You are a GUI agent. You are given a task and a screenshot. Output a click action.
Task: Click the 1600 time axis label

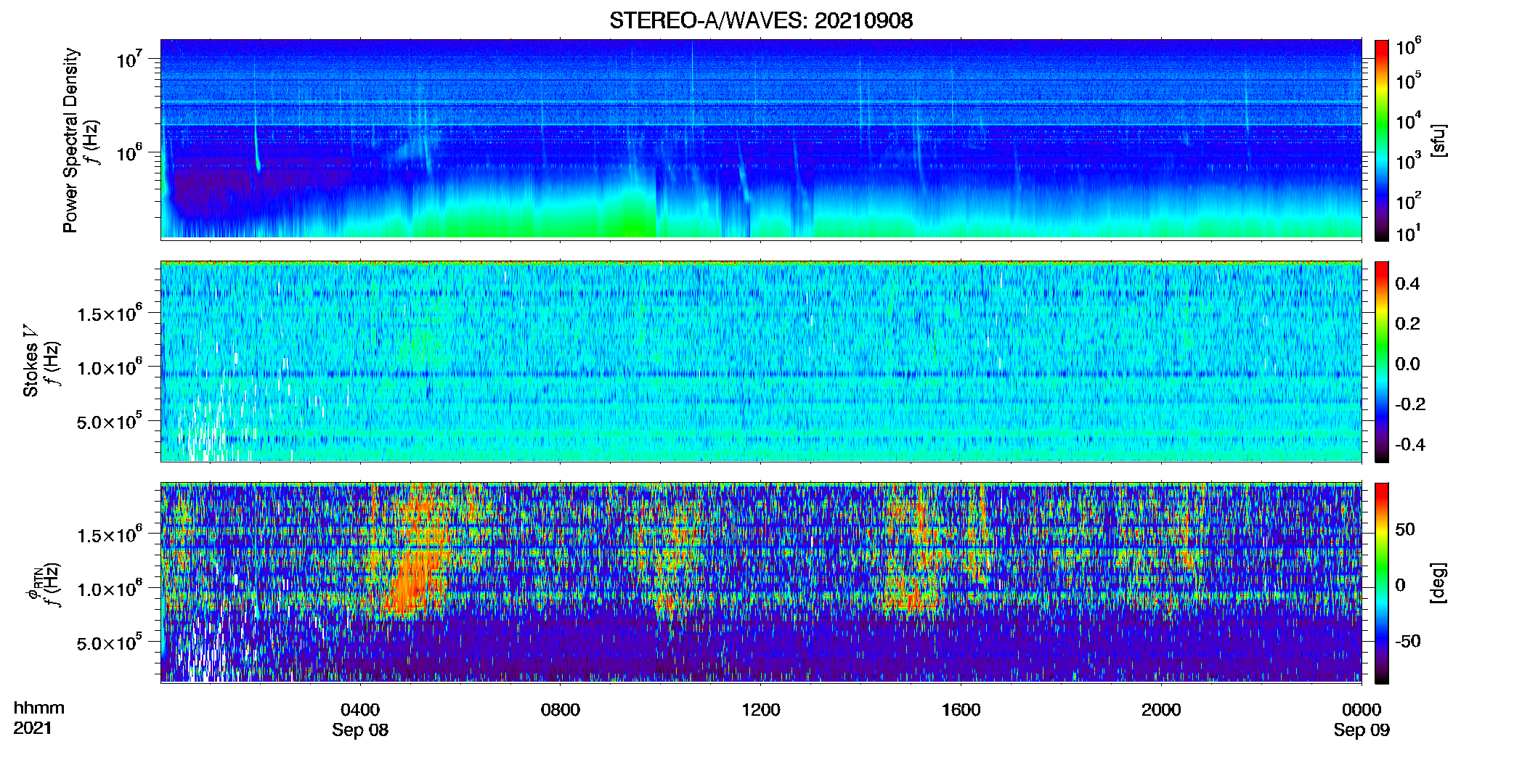961,709
